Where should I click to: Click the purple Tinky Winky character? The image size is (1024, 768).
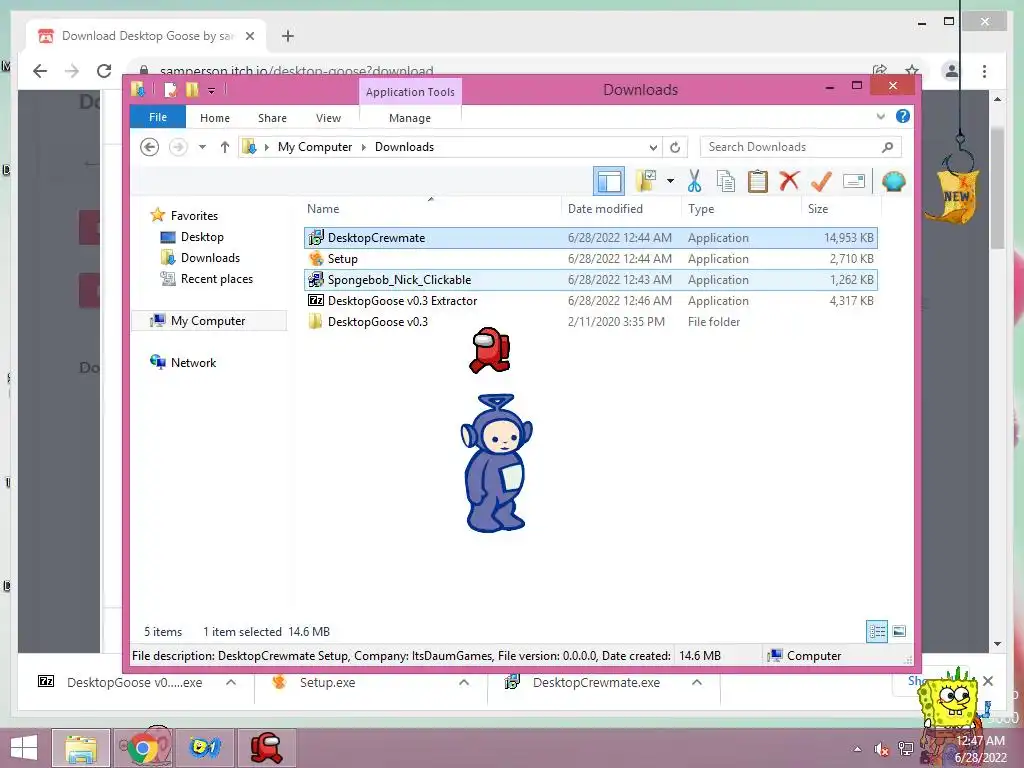click(x=496, y=463)
